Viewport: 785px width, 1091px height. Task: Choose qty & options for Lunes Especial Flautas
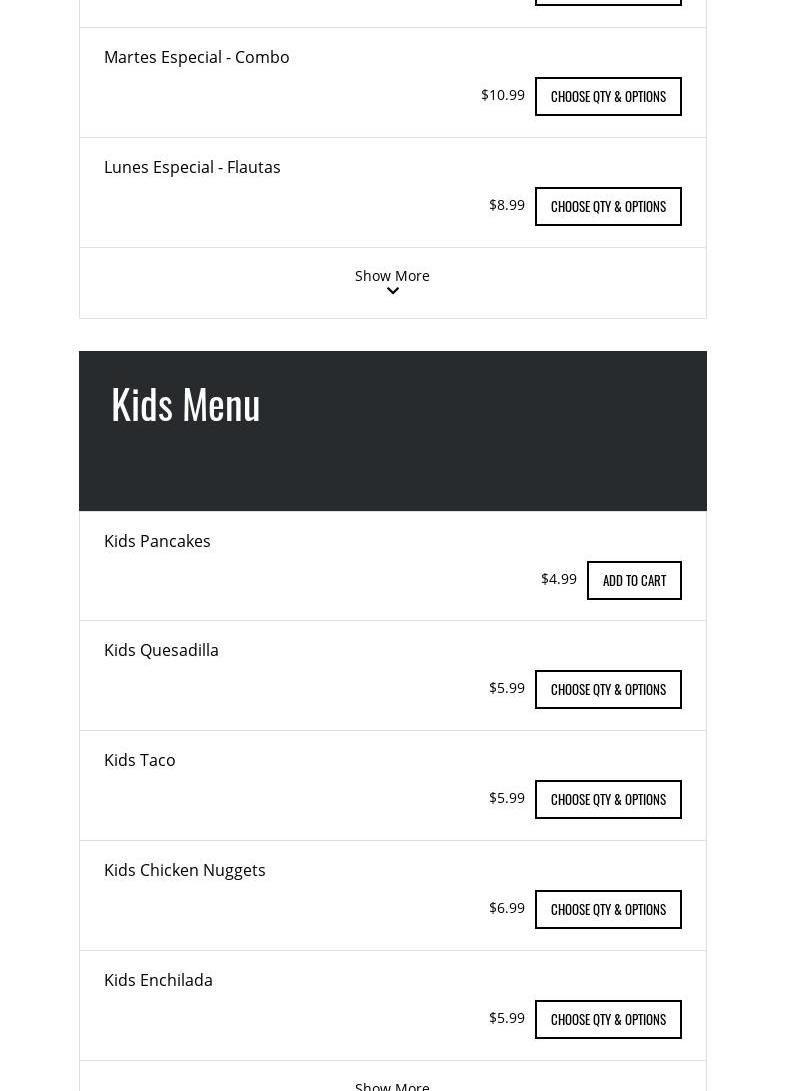pos(608,207)
